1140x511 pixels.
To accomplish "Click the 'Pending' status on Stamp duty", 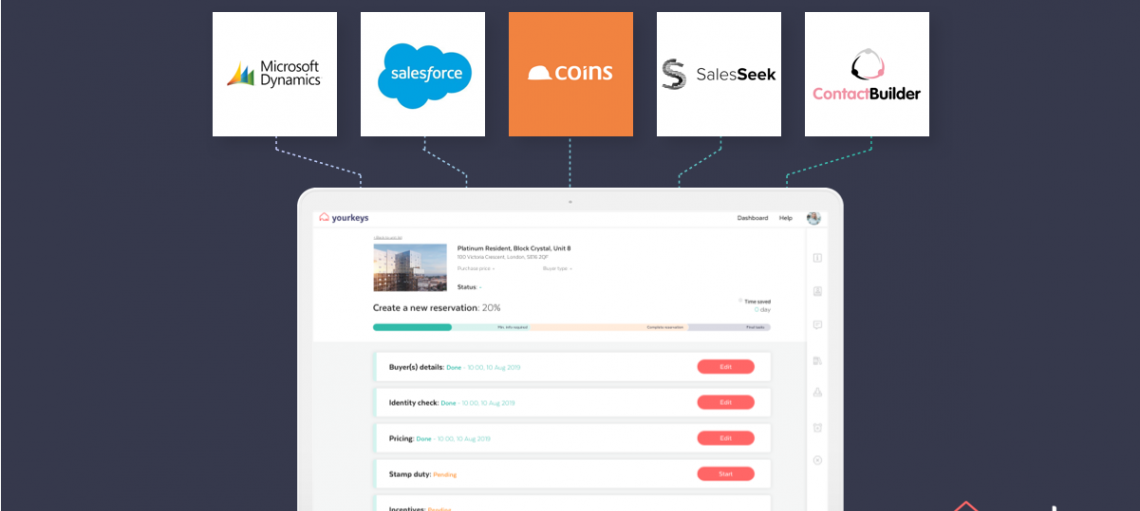I will 445,475.
